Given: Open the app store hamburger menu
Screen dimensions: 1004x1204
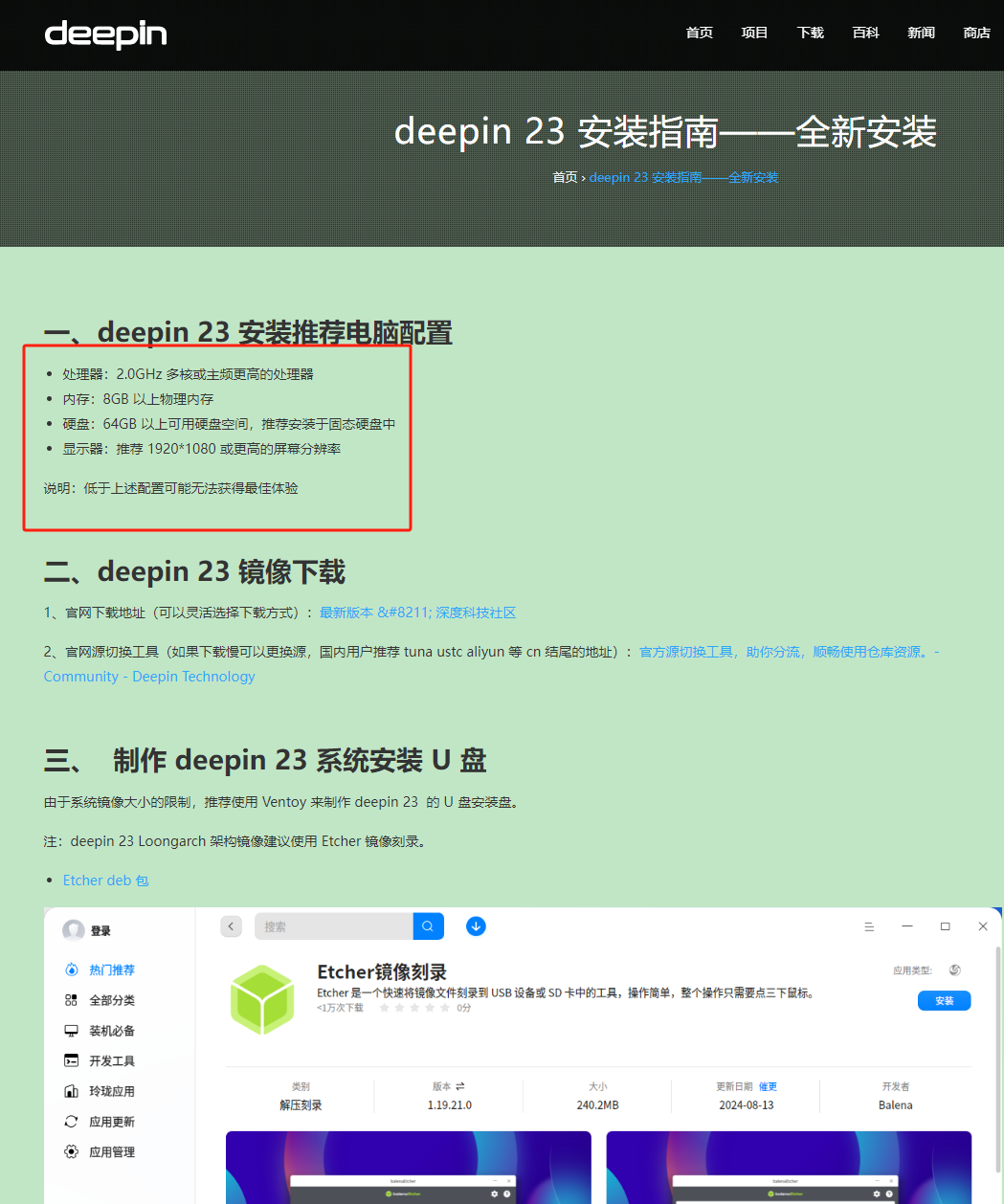Looking at the screenshot, I should click(x=869, y=926).
